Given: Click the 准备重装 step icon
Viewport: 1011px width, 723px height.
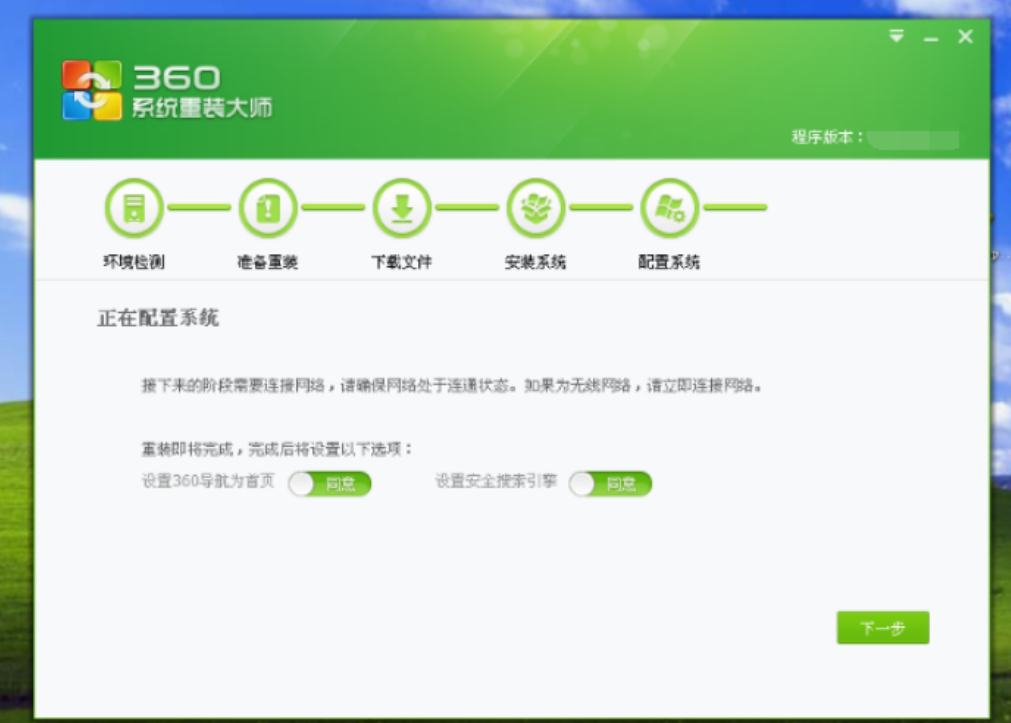Looking at the screenshot, I should click(266, 206).
